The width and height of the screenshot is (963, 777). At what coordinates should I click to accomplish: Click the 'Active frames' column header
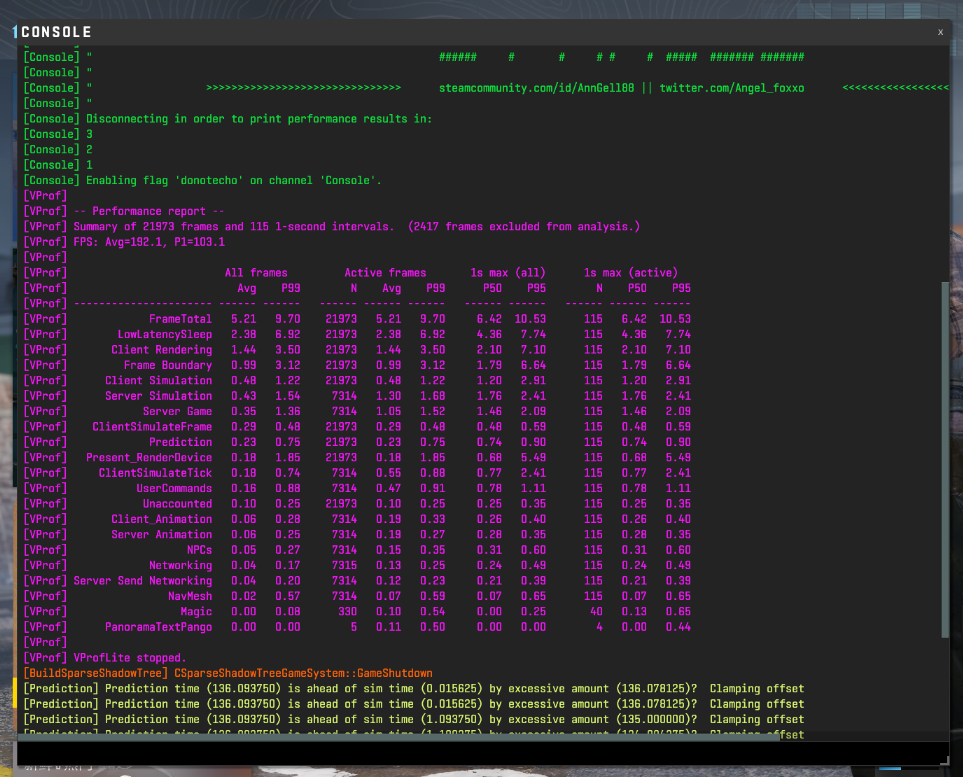coord(385,273)
